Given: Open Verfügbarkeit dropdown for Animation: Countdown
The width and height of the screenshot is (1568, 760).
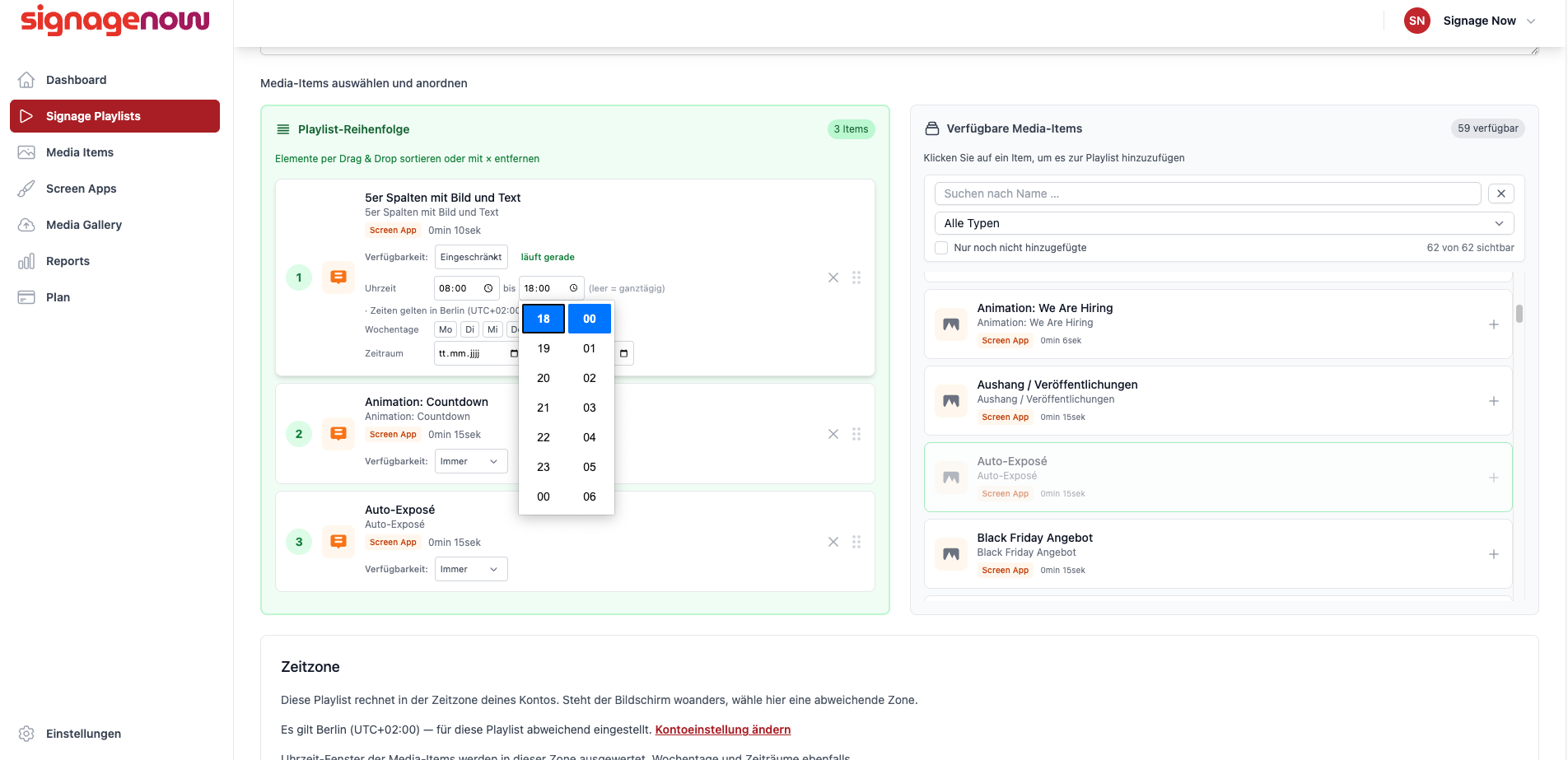Looking at the screenshot, I should pyautogui.click(x=471, y=461).
